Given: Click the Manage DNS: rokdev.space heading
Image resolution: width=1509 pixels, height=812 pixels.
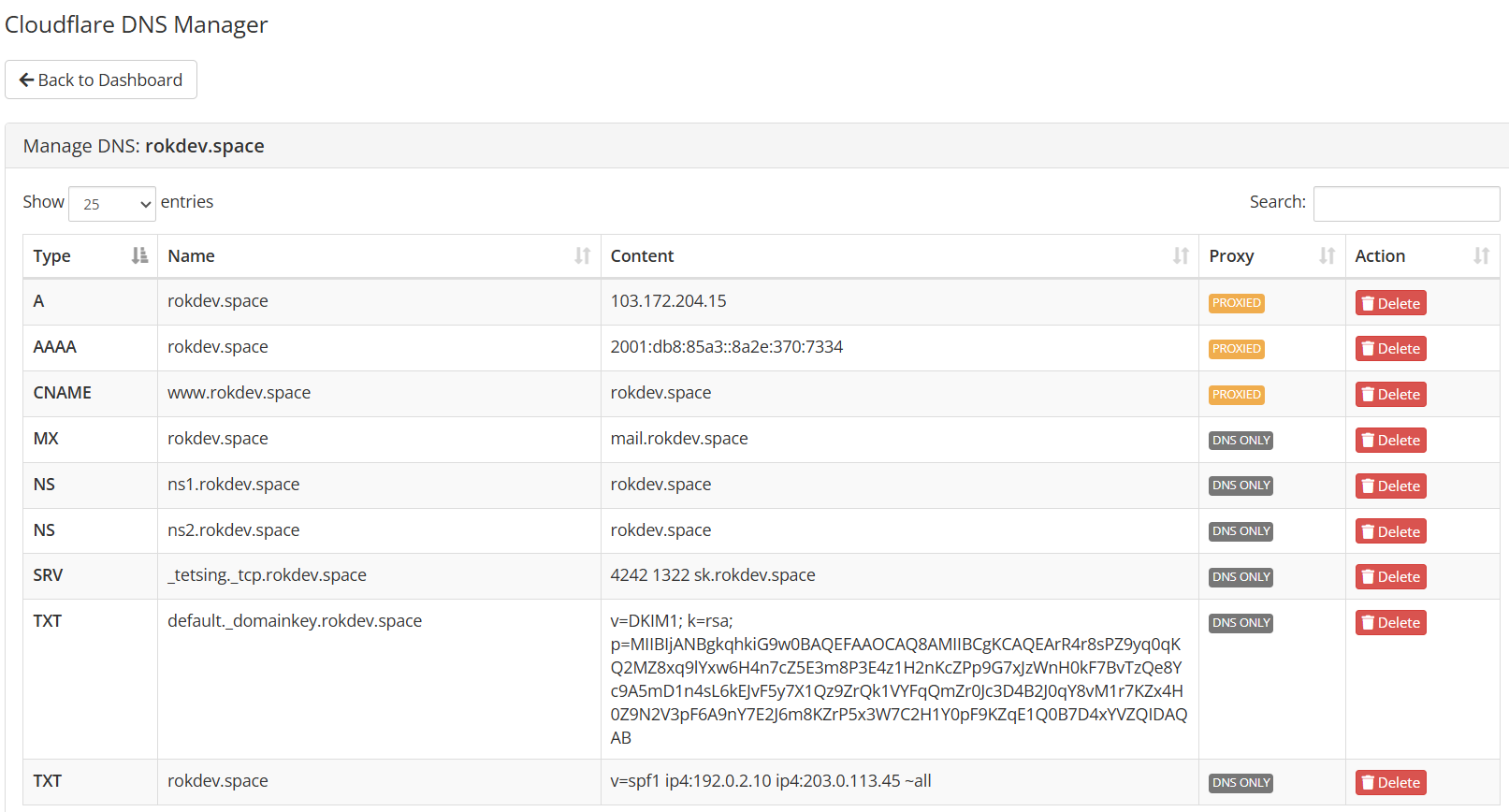Looking at the screenshot, I should (x=143, y=146).
